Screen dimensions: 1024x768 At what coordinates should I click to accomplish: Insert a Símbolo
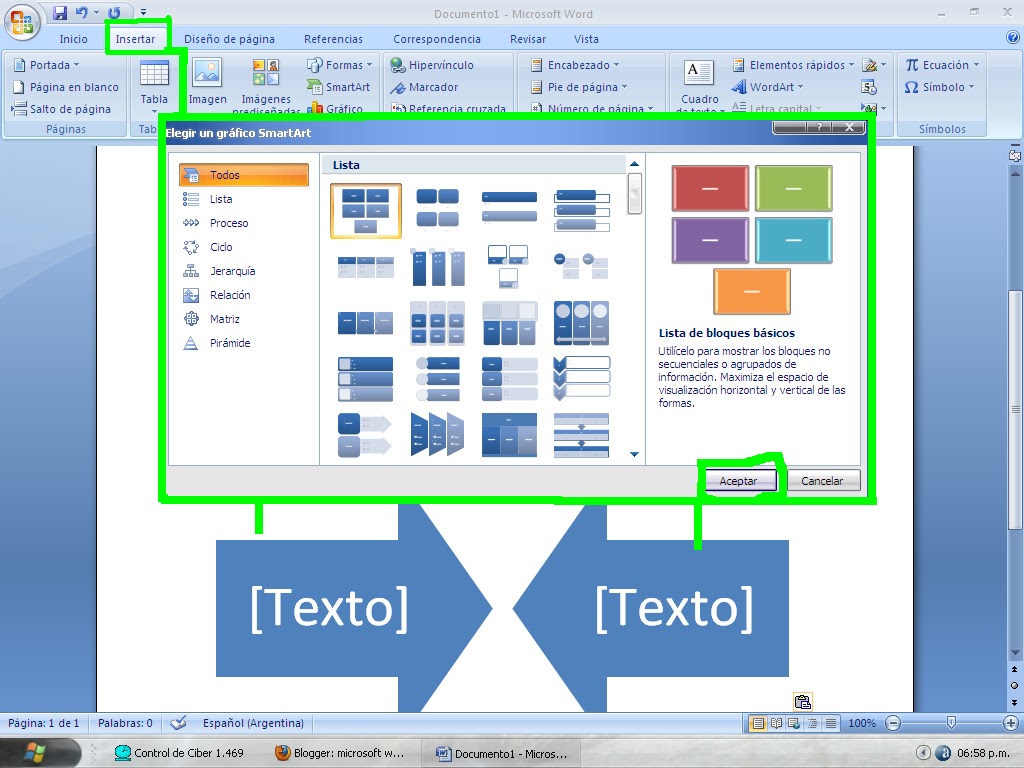coord(938,86)
